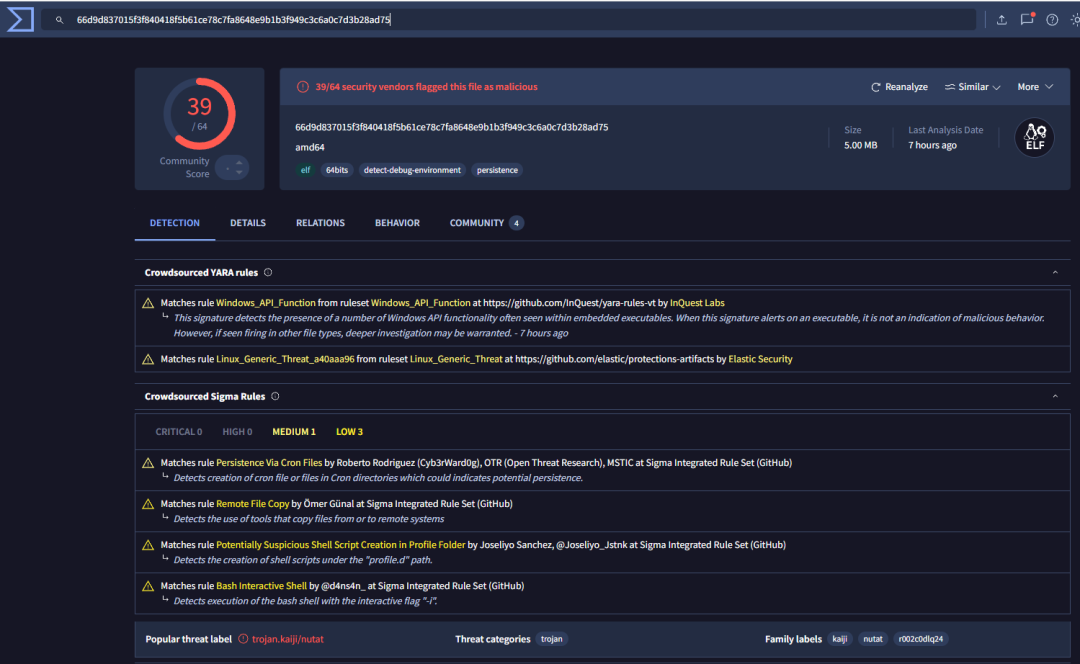Open the Community tab
This screenshot has width=1080, height=664.
486,223
